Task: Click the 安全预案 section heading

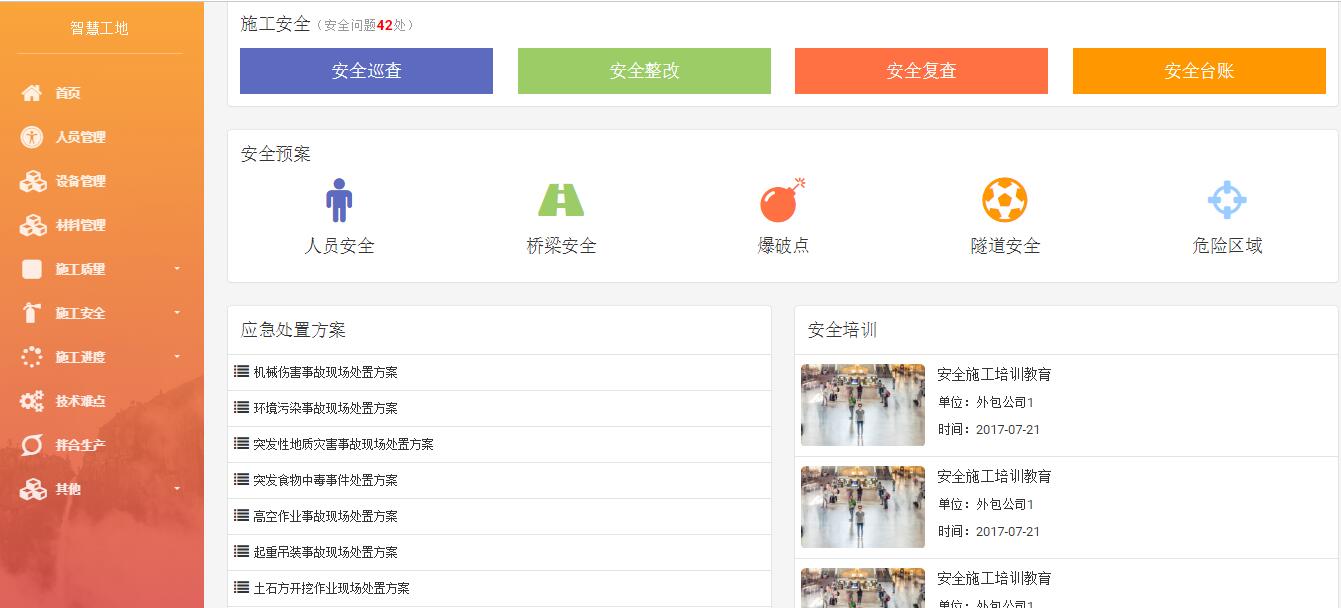Action: point(276,154)
